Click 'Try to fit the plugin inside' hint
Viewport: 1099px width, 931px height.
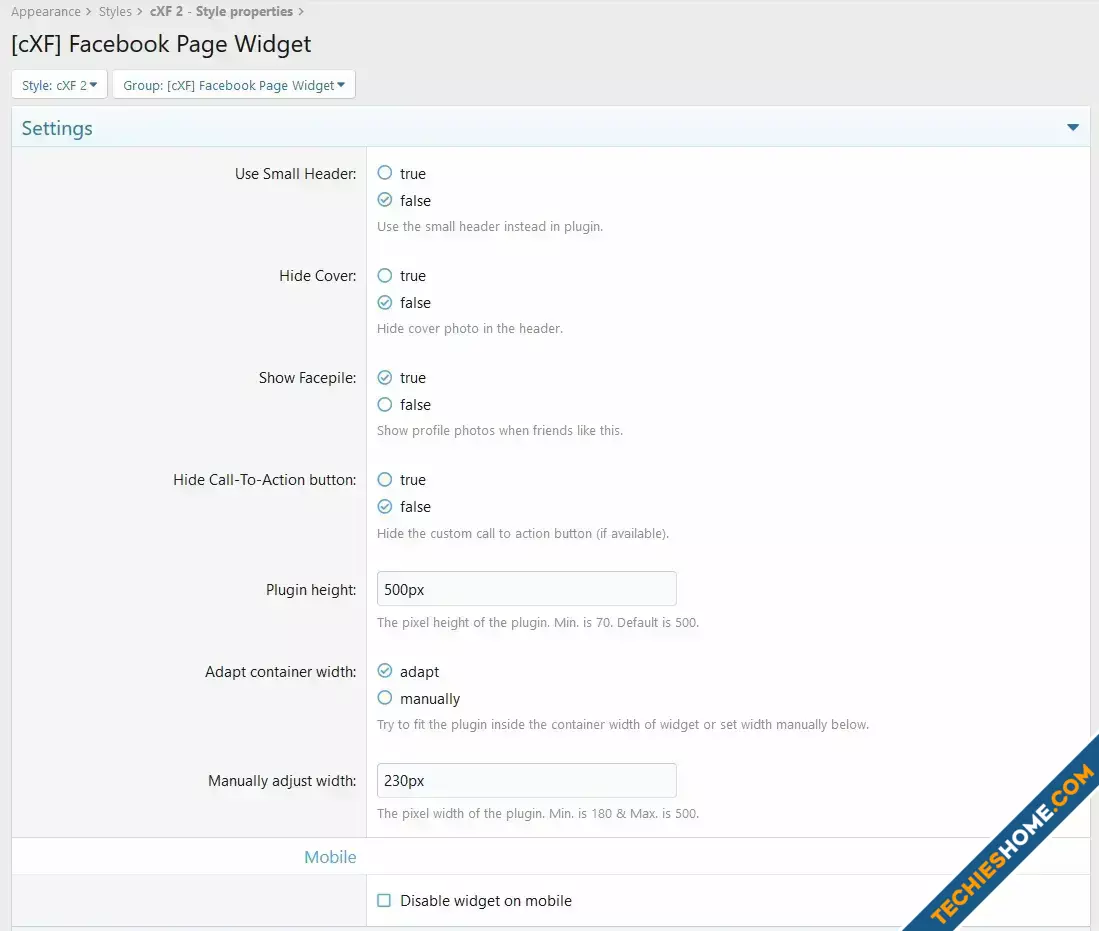622,724
